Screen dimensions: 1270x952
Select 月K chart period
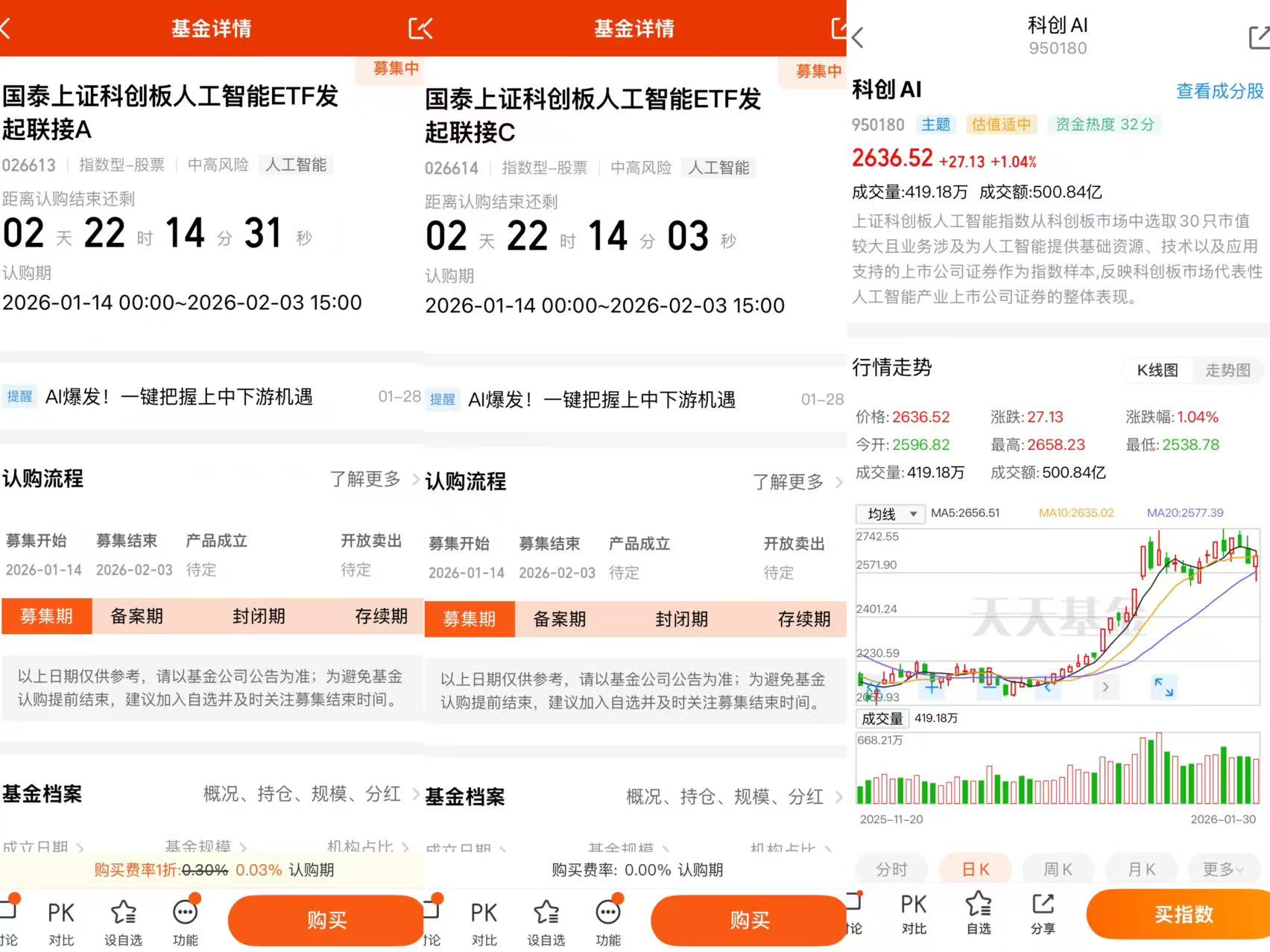pyautogui.click(x=1141, y=869)
